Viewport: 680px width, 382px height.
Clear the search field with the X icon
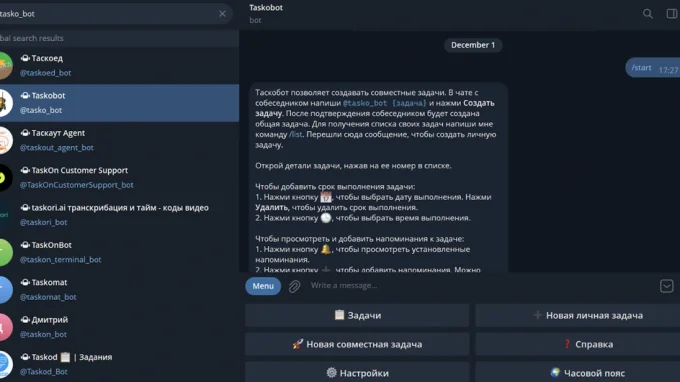222,14
